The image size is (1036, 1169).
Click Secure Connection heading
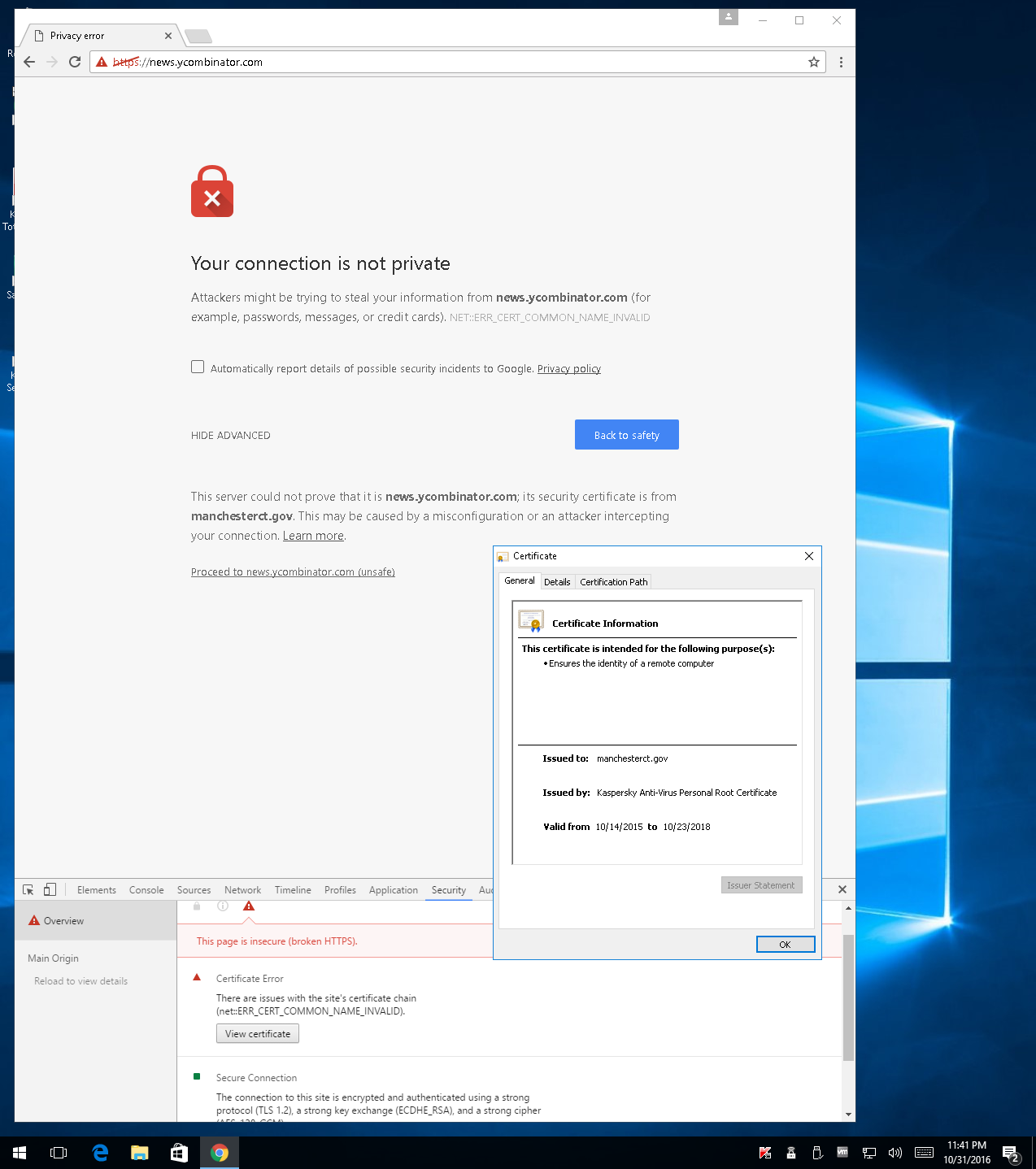(x=256, y=1078)
